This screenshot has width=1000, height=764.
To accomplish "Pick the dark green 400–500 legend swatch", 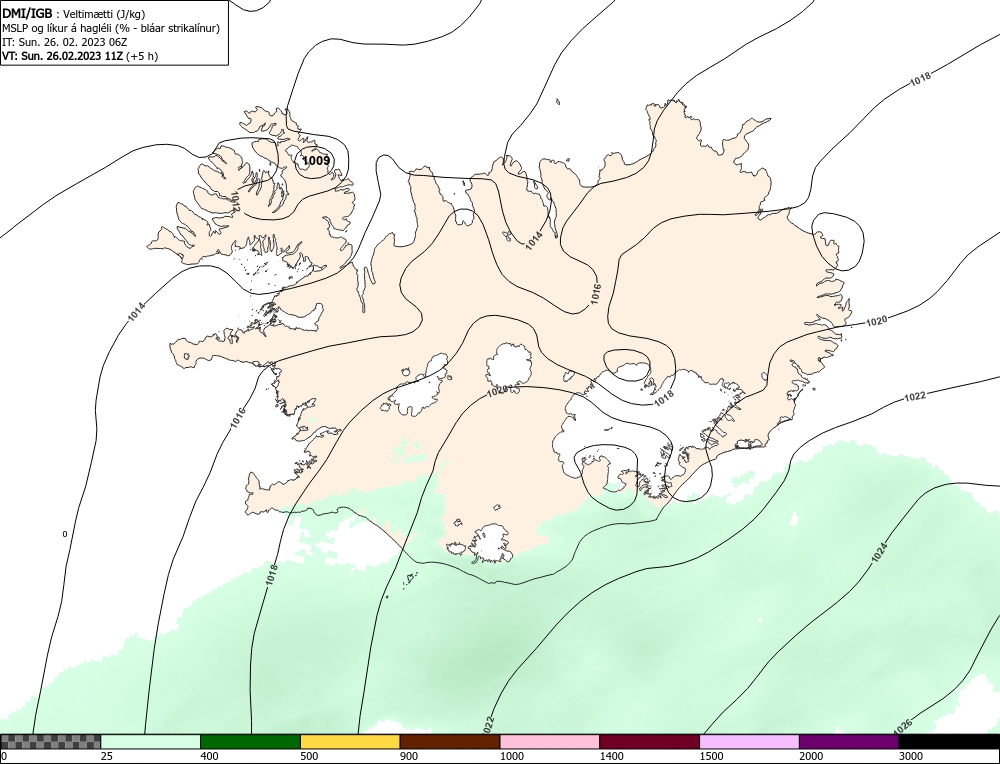I will 250,742.
